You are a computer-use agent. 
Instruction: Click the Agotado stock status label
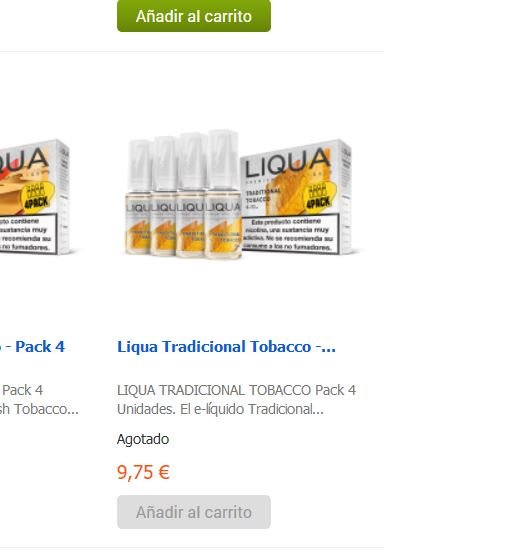[143, 439]
